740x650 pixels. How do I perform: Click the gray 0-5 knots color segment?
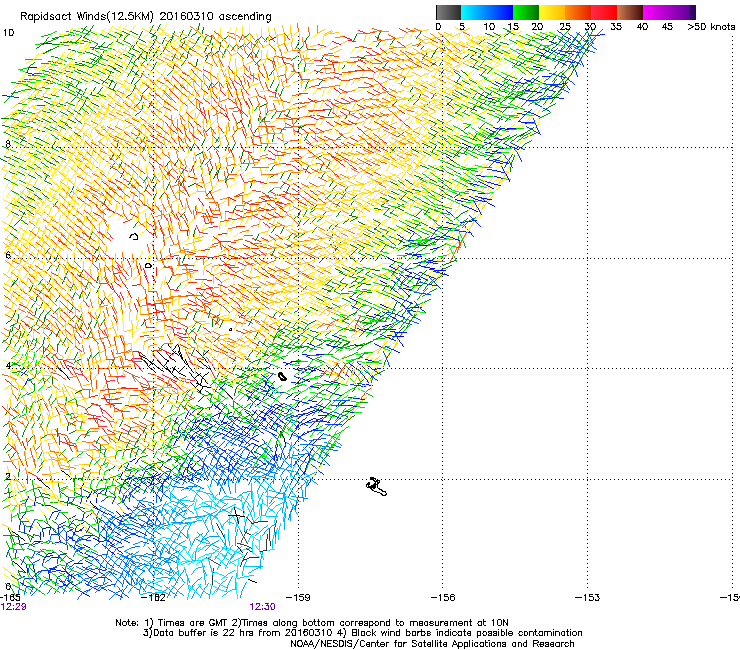(x=448, y=12)
